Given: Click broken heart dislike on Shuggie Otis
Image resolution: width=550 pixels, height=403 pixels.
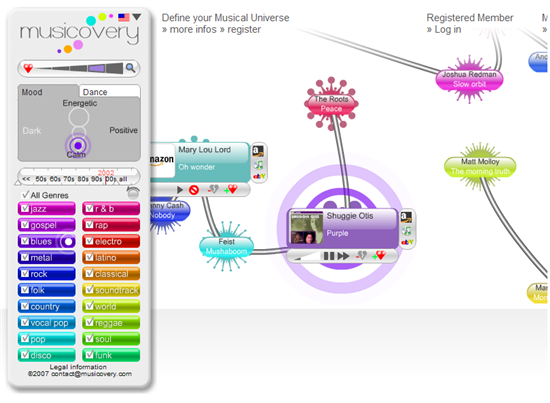Looking at the screenshot, I should 361,256.
